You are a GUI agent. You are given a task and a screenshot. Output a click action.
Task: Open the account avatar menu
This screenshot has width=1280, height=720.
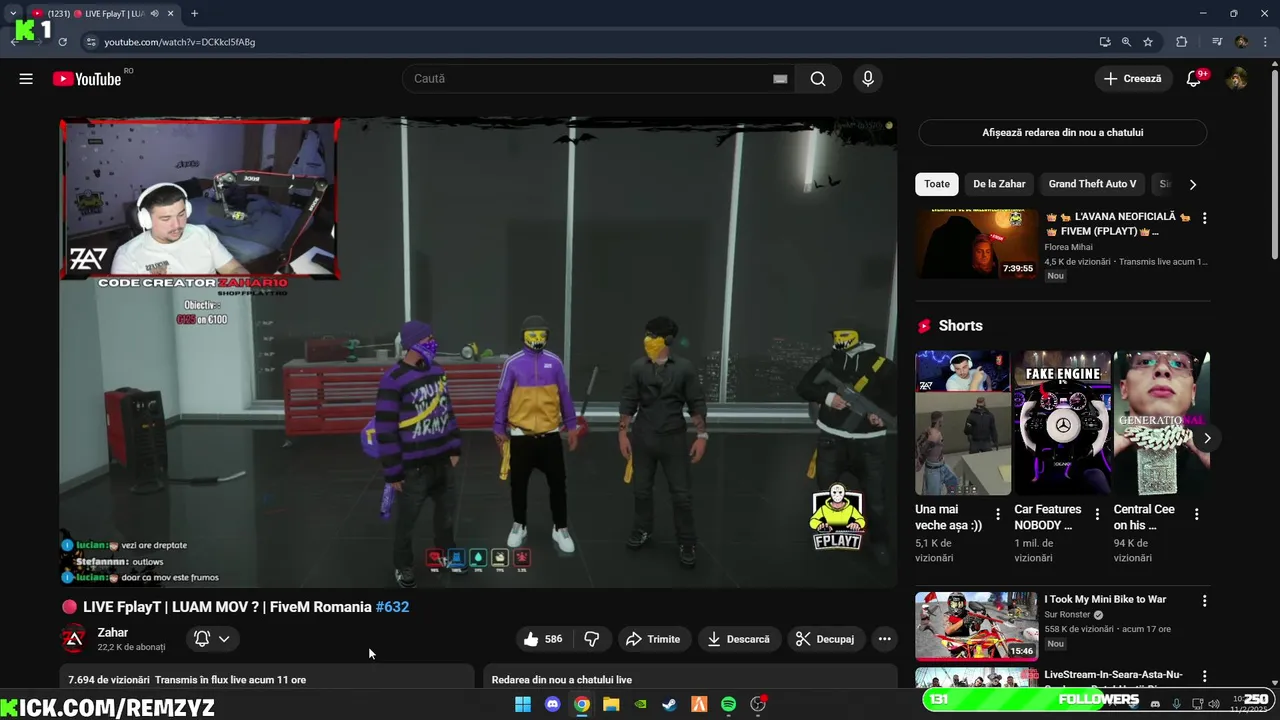tap(1237, 79)
